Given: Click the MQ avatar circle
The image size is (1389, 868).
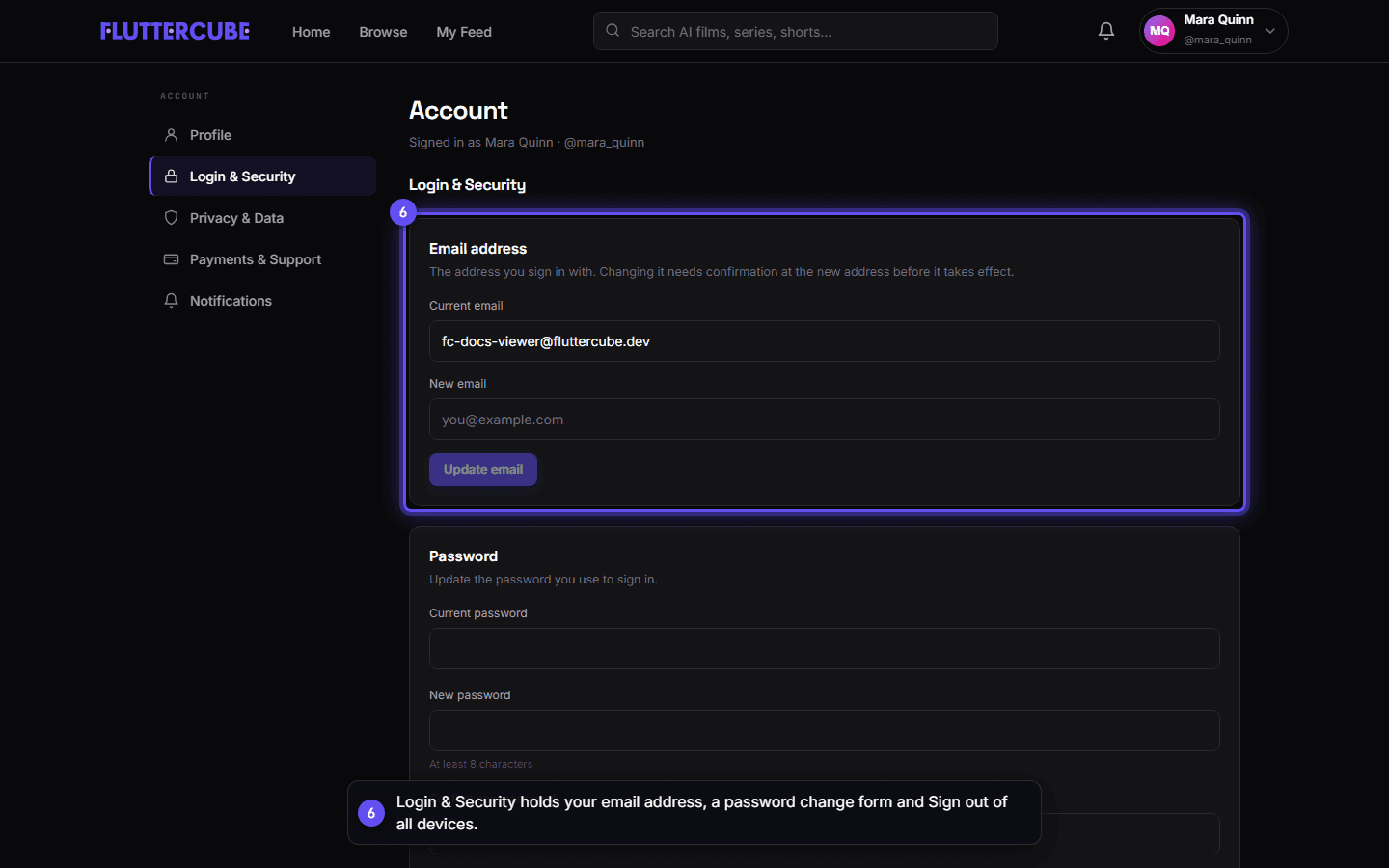Looking at the screenshot, I should [1159, 31].
